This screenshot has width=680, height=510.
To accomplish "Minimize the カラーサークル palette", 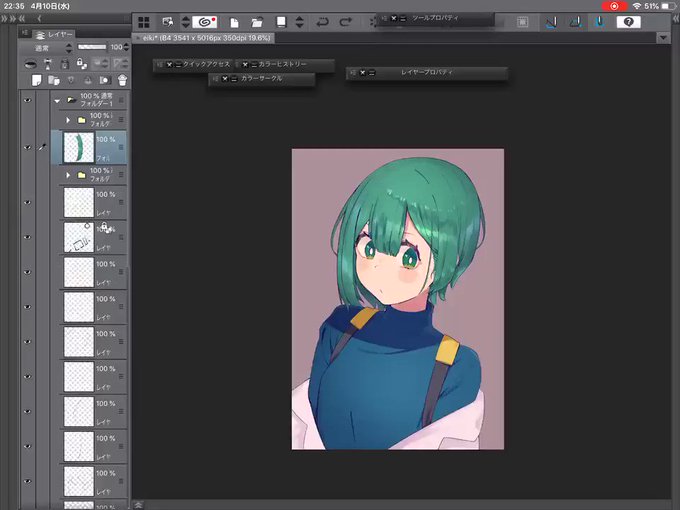I will click(234, 79).
